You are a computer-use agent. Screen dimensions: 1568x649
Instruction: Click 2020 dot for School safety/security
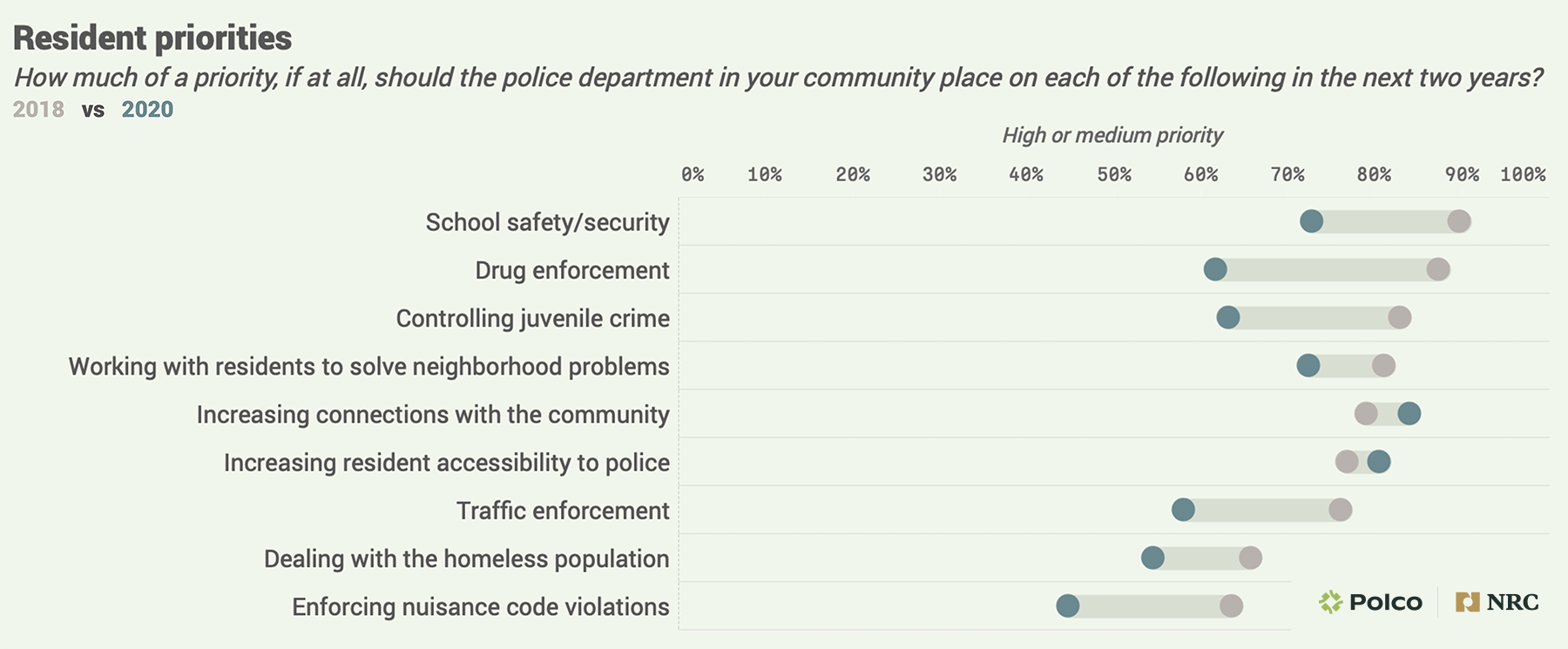coord(1311,221)
